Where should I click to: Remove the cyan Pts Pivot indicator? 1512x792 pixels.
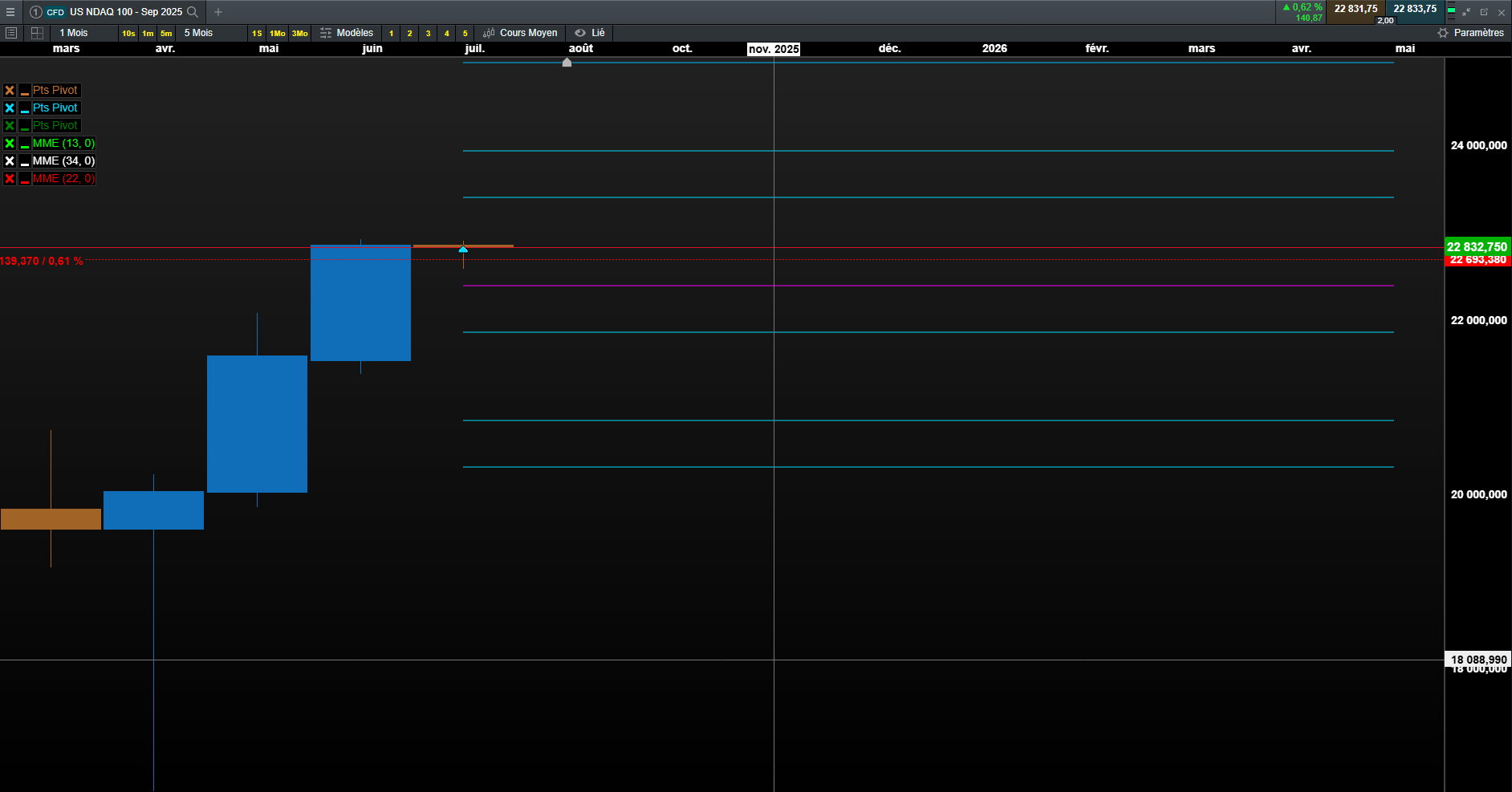10,108
